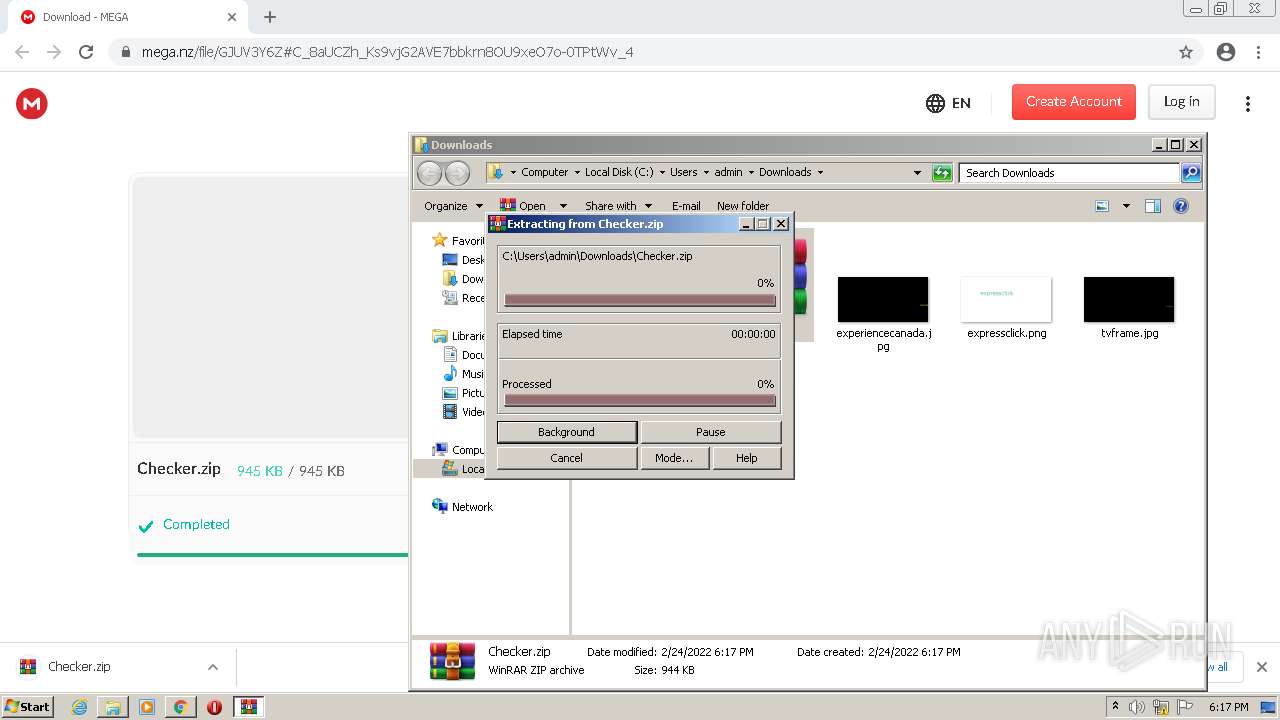Click the Search Downloads field
The height and width of the screenshot is (720, 1280).
coord(1068,173)
